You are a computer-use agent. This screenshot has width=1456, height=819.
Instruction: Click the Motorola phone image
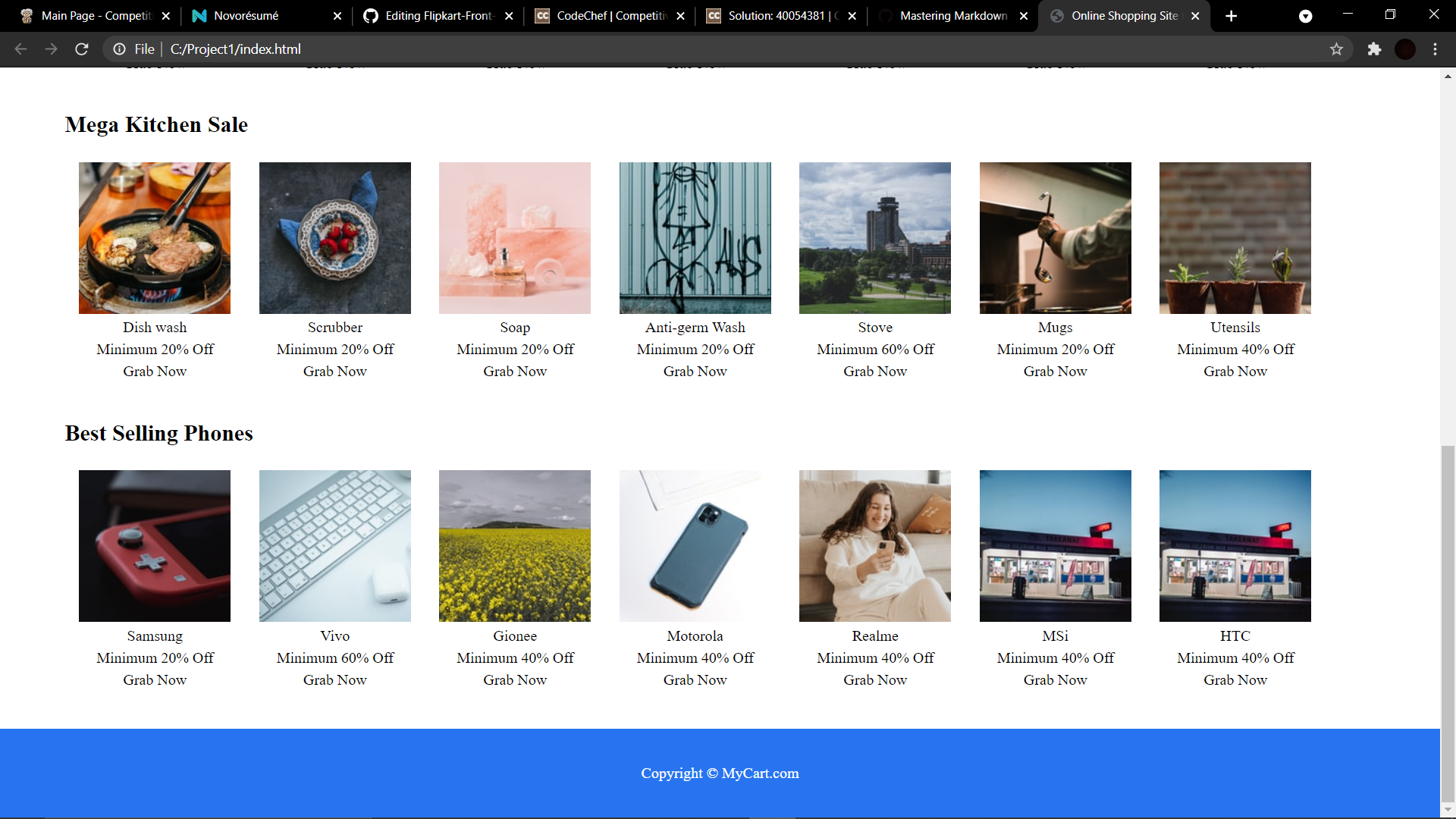click(x=694, y=545)
